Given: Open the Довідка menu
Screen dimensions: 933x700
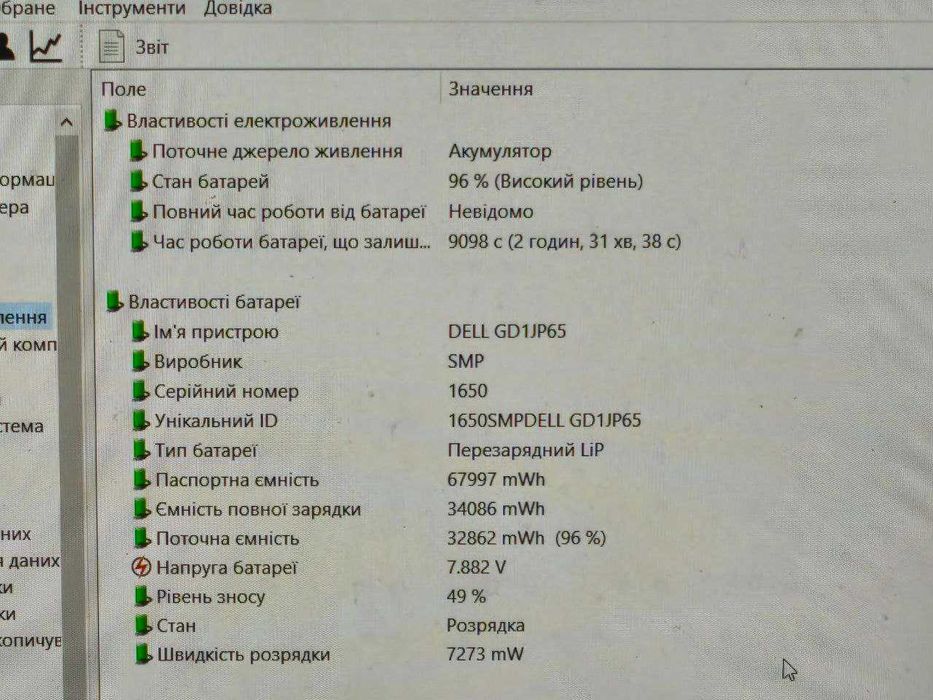Looking at the screenshot, I should point(237,8).
